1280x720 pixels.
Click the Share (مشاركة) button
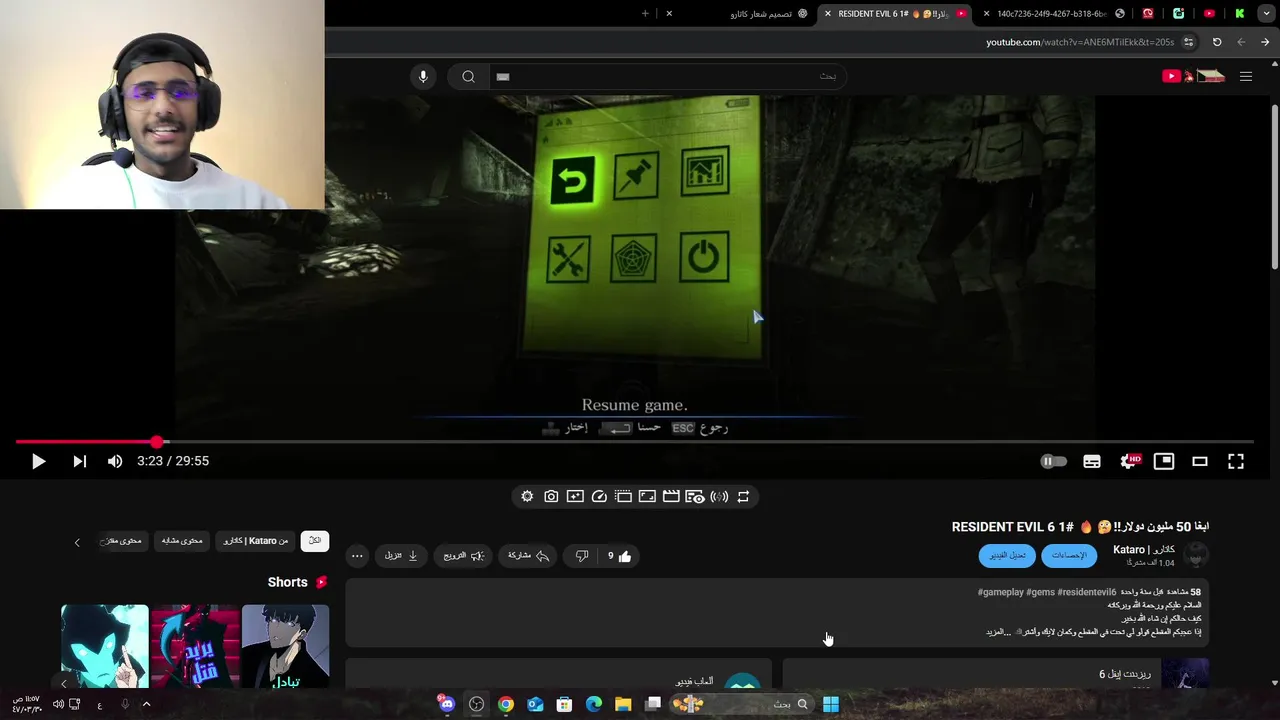[528, 556]
